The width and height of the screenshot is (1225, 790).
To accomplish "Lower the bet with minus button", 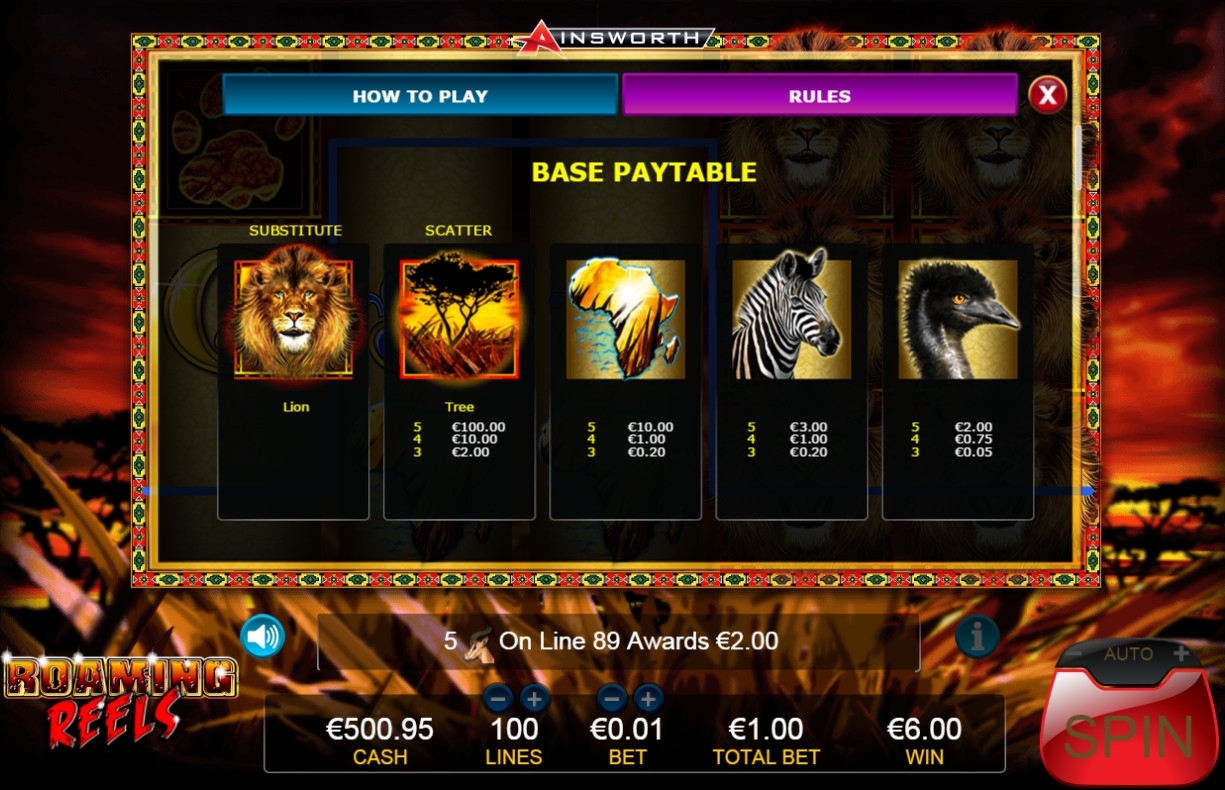I will click(x=612, y=698).
